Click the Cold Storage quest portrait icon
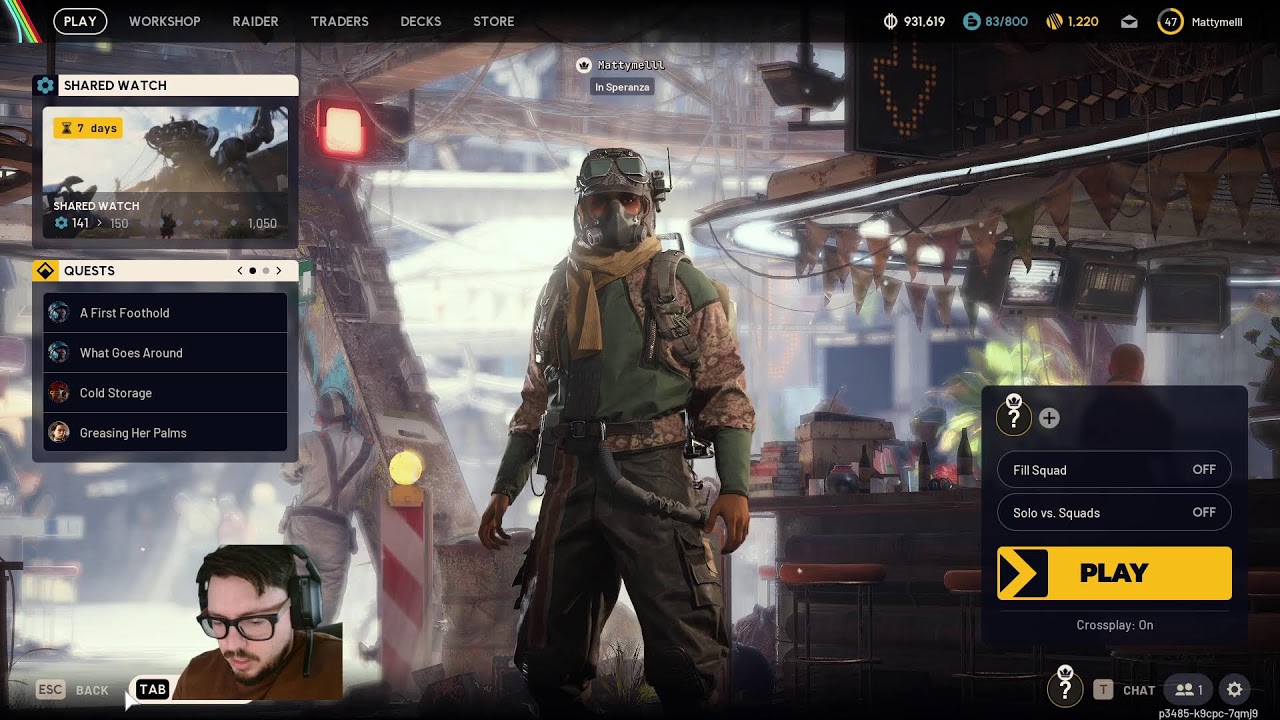The image size is (1280, 720). [59, 393]
